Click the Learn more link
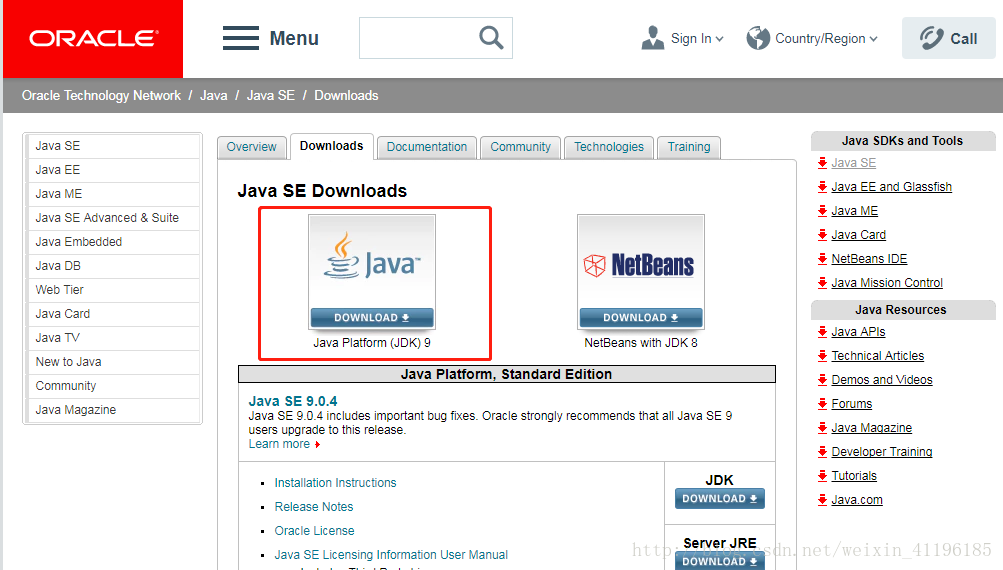This screenshot has width=1003, height=570. point(279,444)
